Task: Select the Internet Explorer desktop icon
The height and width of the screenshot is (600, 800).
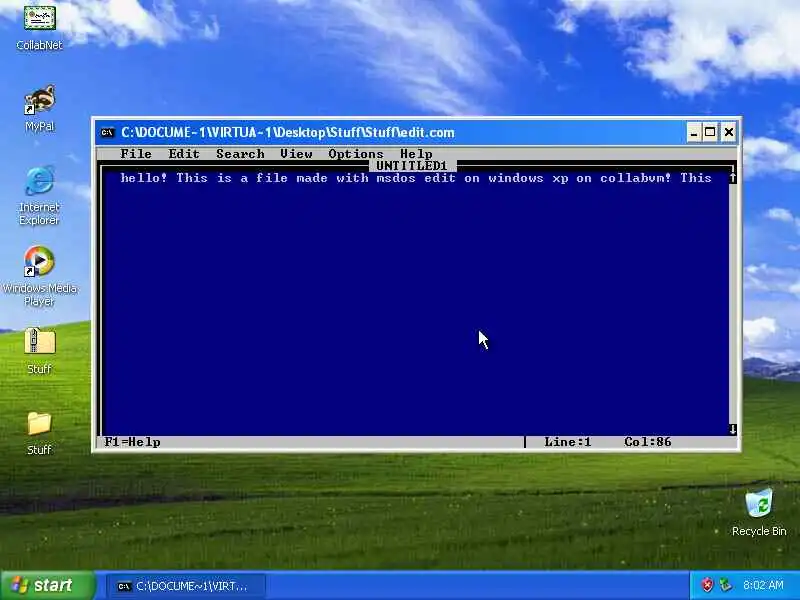Action: click(39, 195)
